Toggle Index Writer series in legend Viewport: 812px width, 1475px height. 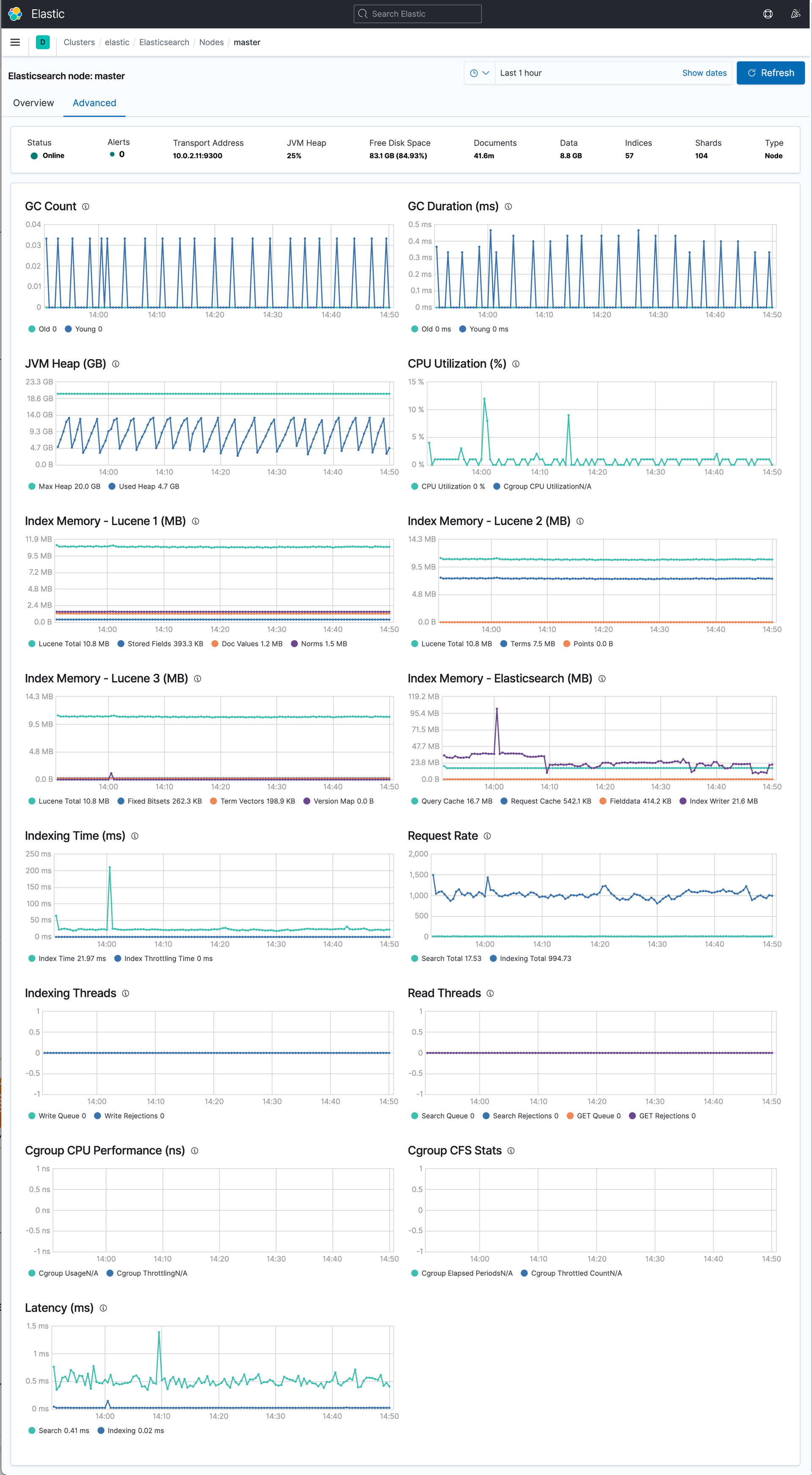pyautogui.click(x=718, y=801)
